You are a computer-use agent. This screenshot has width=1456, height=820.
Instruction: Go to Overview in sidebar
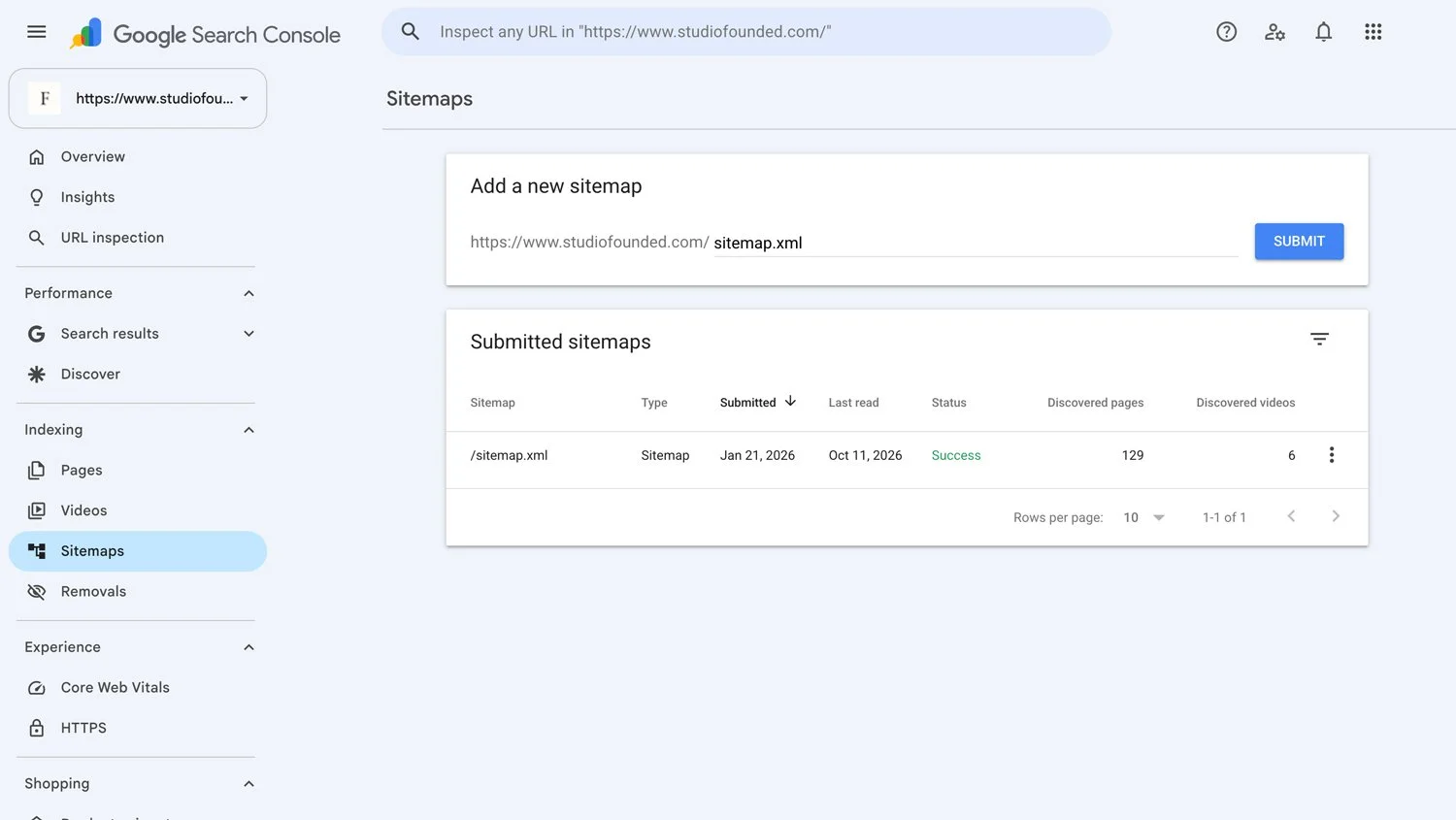pyautogui.click(x=138, y=157)
